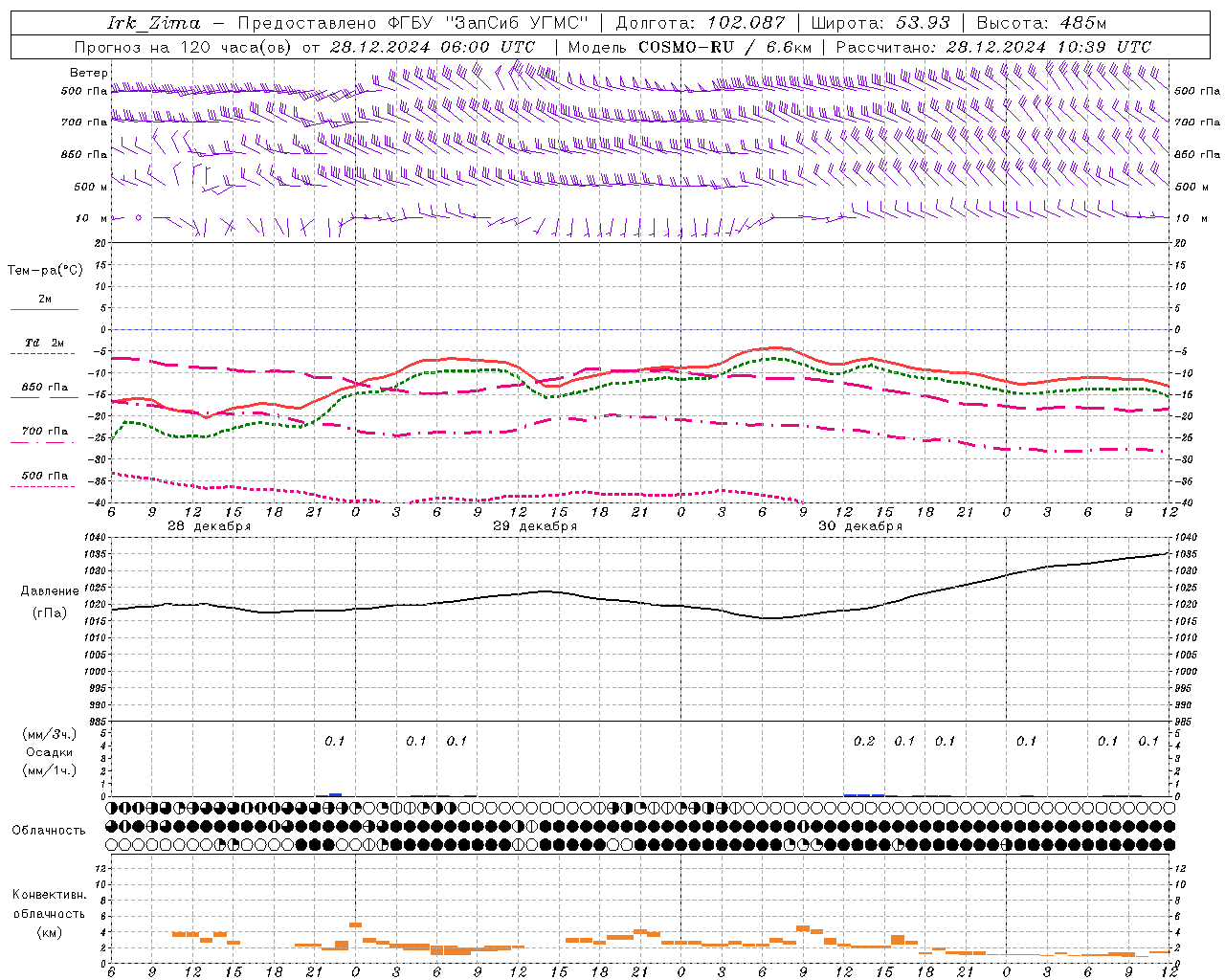Click the 'Широта: 53.93' value
The image size is (1225, 980).
point(880,23)
